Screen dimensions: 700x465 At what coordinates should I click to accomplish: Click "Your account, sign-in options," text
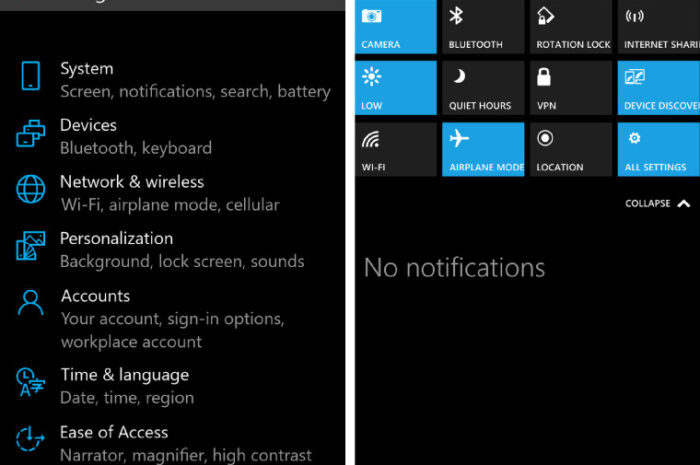pos(173,319)
